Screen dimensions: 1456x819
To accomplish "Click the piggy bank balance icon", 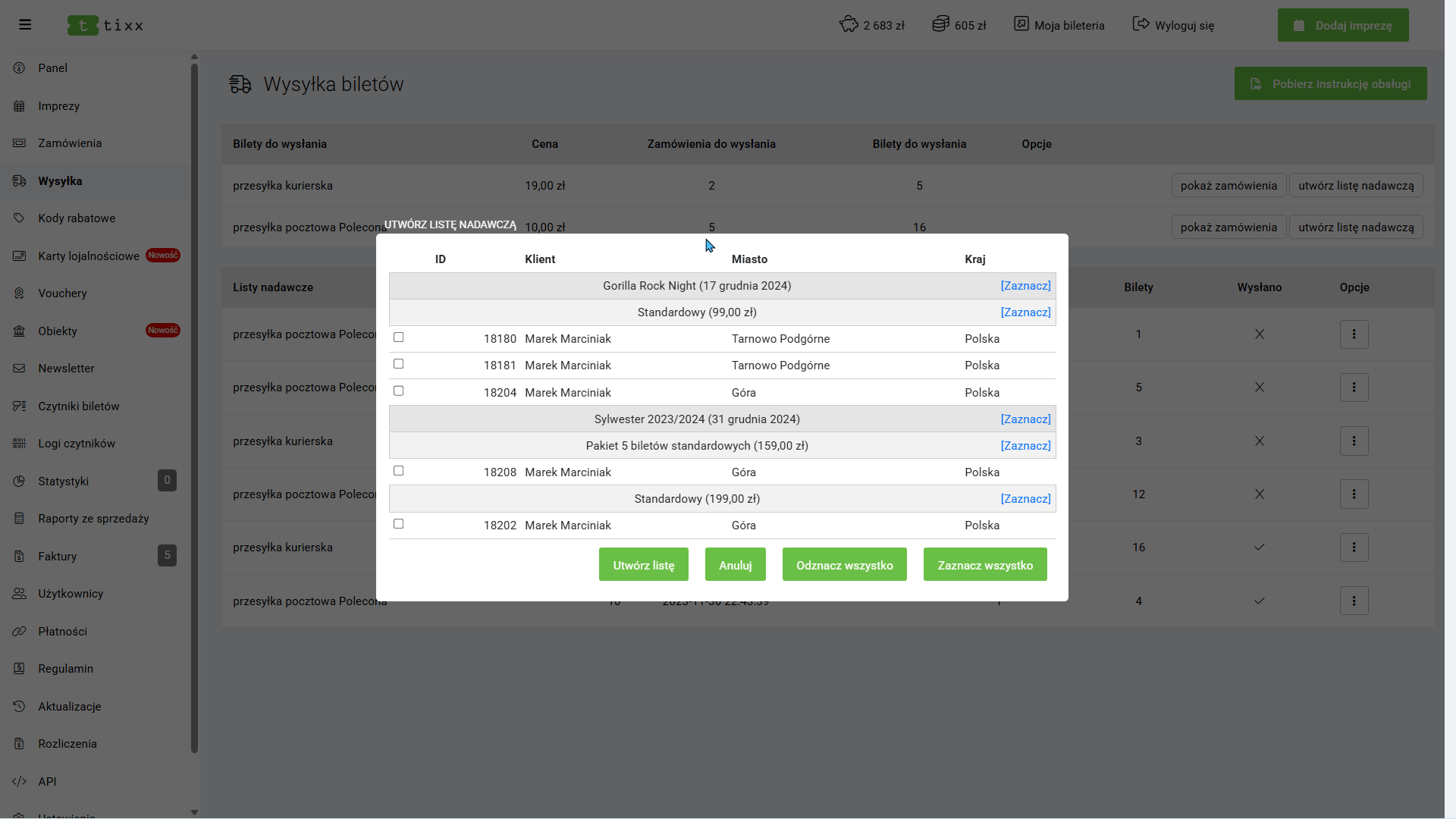I will pos(848,24).
